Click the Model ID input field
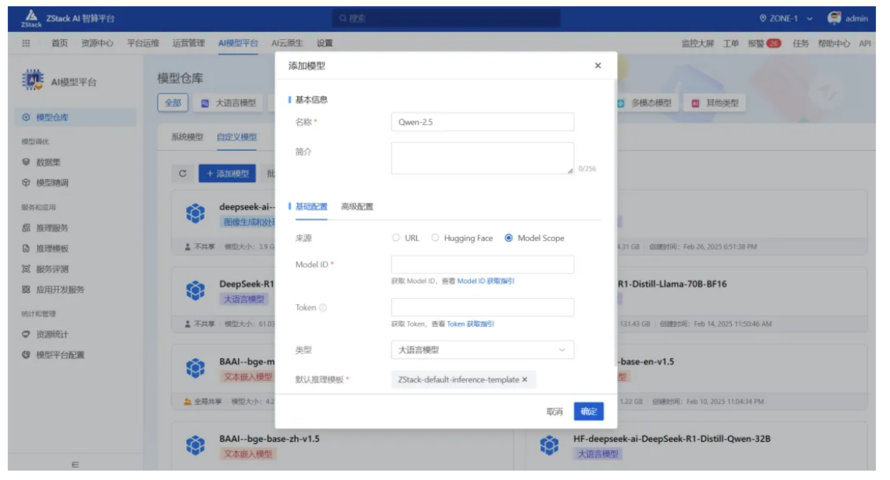 482,264
